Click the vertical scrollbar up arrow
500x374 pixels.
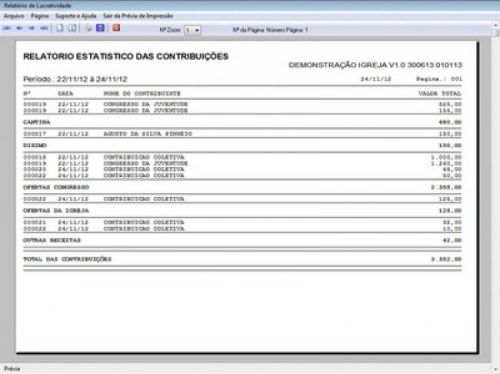(496, 25)
